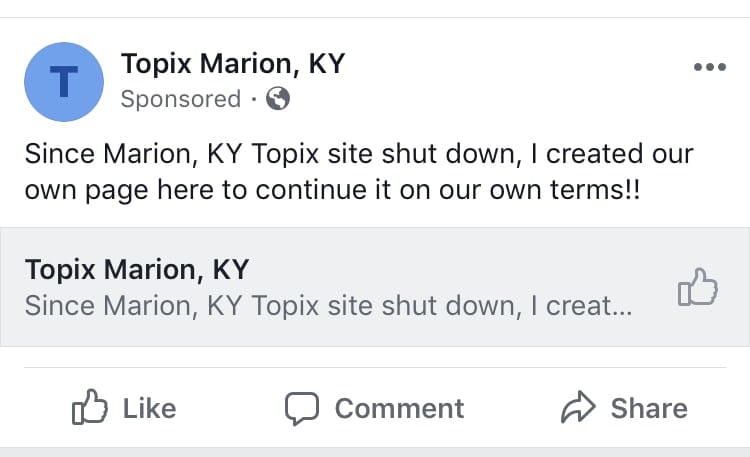
Task: Click the truncated gray card description text
Action: (328, 305)
